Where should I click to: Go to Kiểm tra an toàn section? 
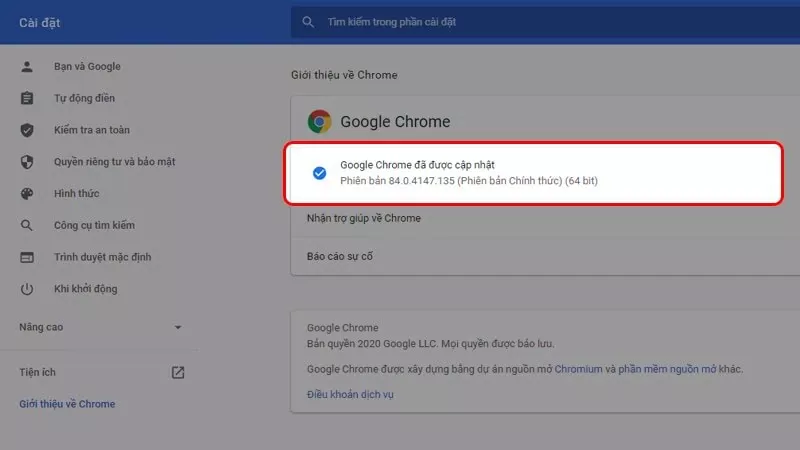[92, 130]
